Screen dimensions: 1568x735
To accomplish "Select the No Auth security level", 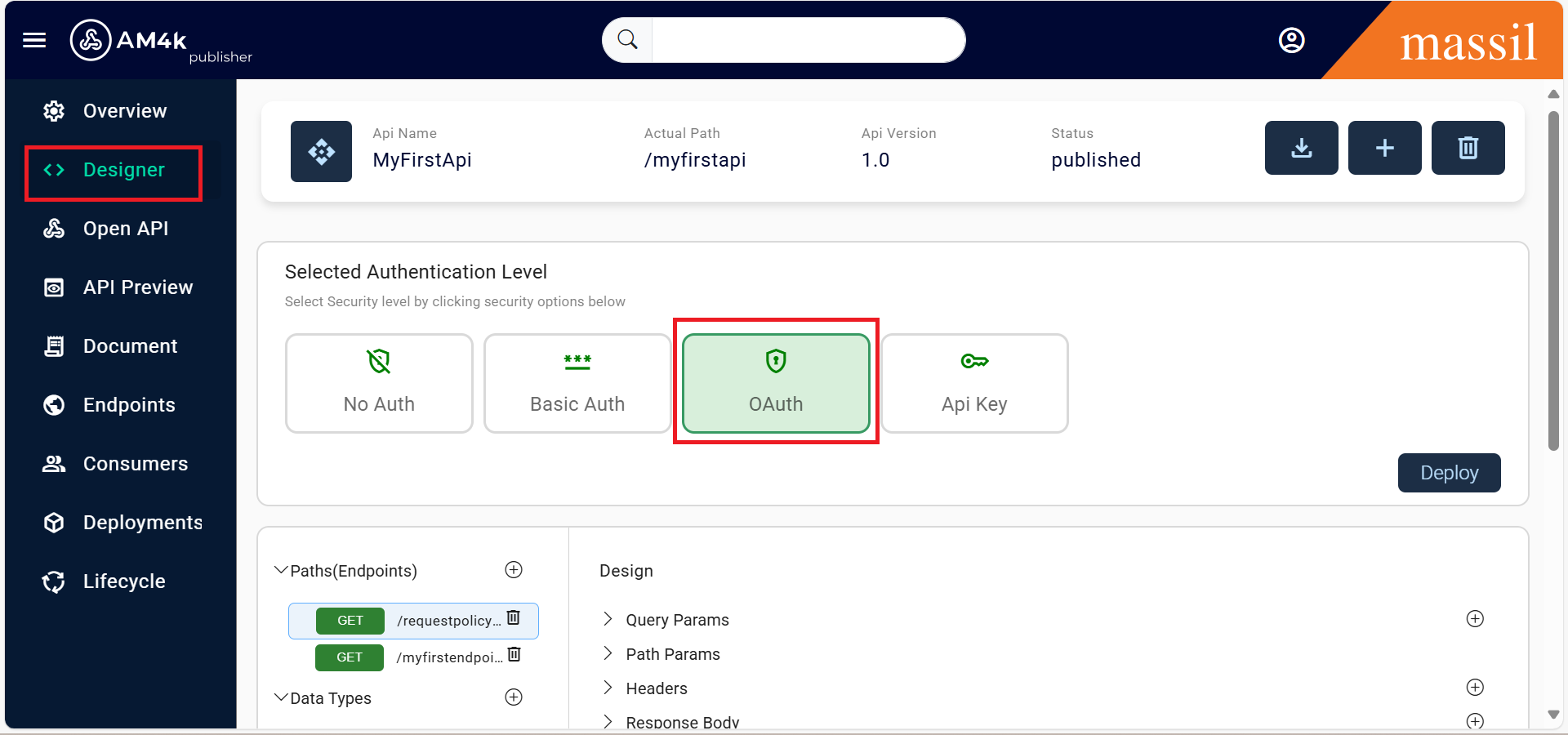I will pyautogui.click(x=379, y=383).
